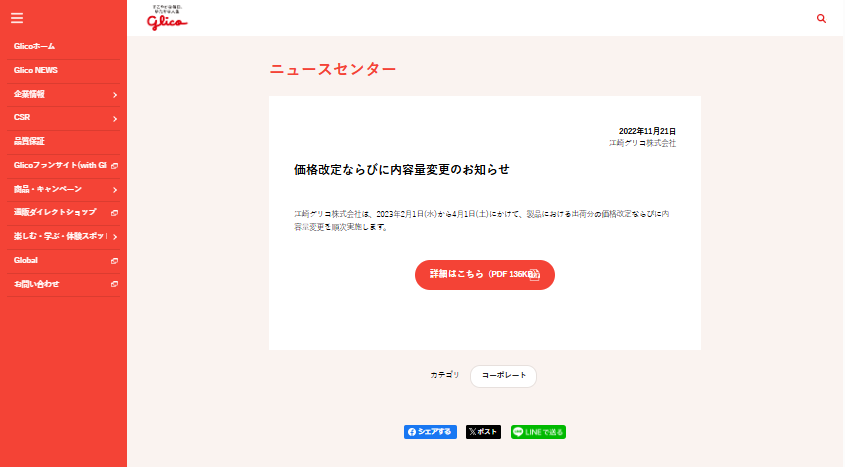Expand the CSR submenu arrow
This screenshot has width=845, height=467.
(115, 118)
